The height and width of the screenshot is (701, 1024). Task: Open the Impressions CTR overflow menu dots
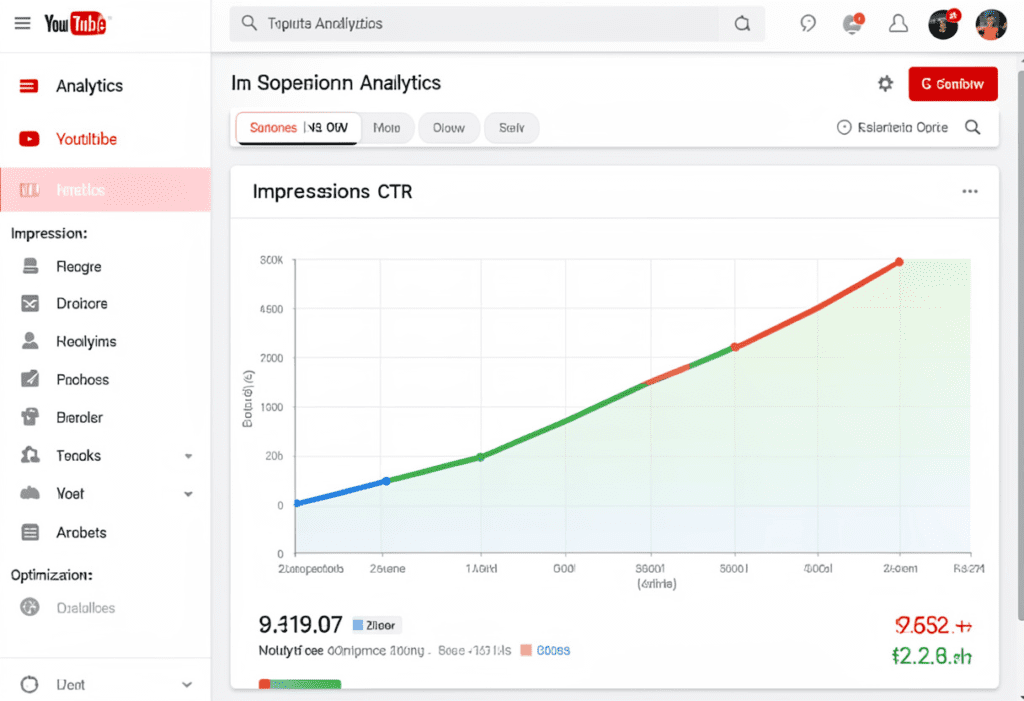(968, 190)
